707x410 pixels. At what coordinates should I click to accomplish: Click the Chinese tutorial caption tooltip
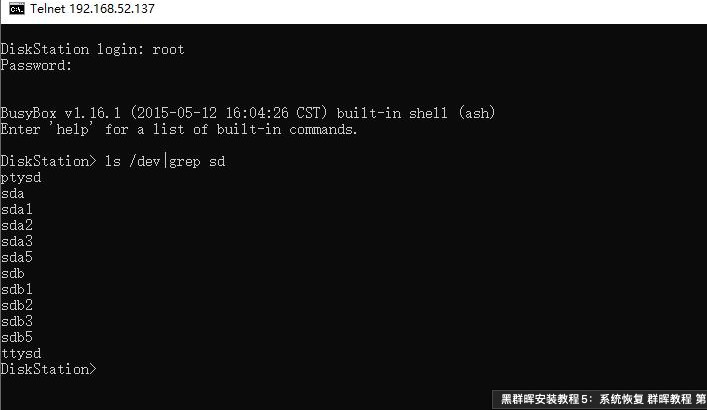tap(599, 399)
